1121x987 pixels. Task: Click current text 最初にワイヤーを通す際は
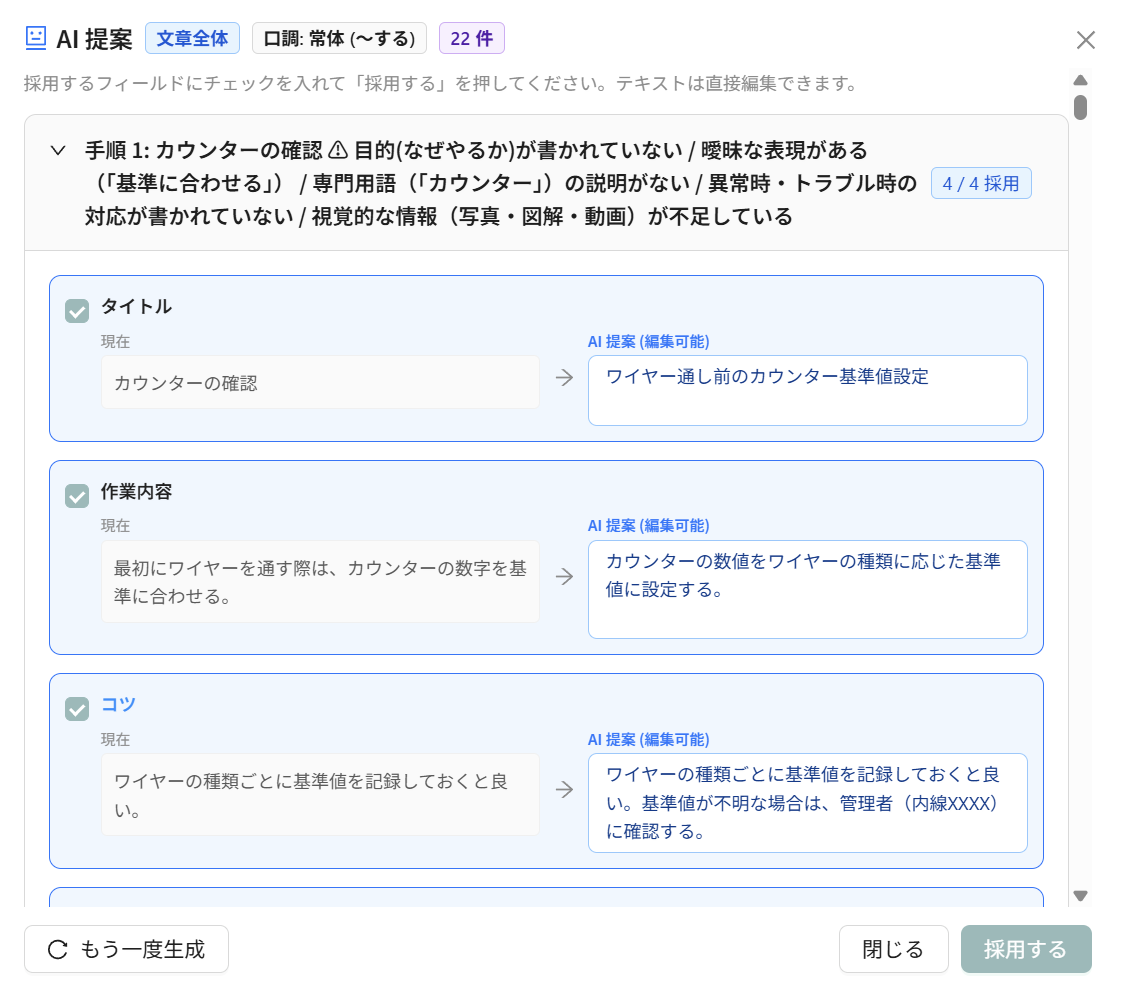pyautogui.click(x=320, y=582)
